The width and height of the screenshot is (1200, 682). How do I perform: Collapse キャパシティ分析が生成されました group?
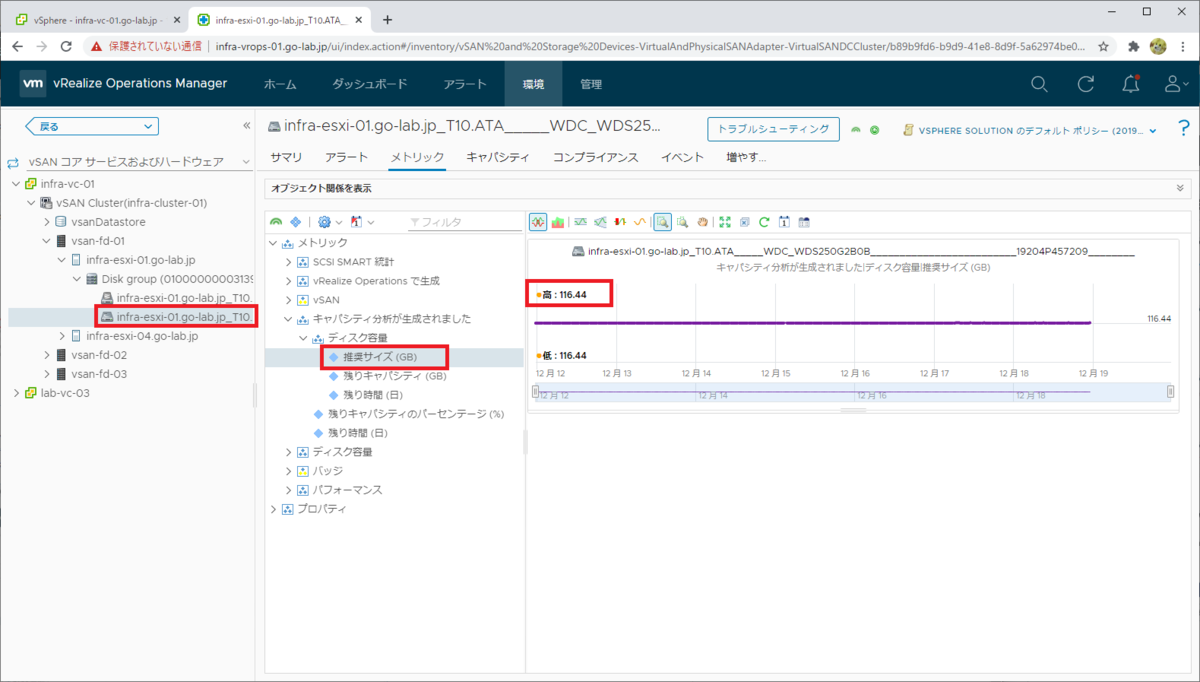[290, 319]
